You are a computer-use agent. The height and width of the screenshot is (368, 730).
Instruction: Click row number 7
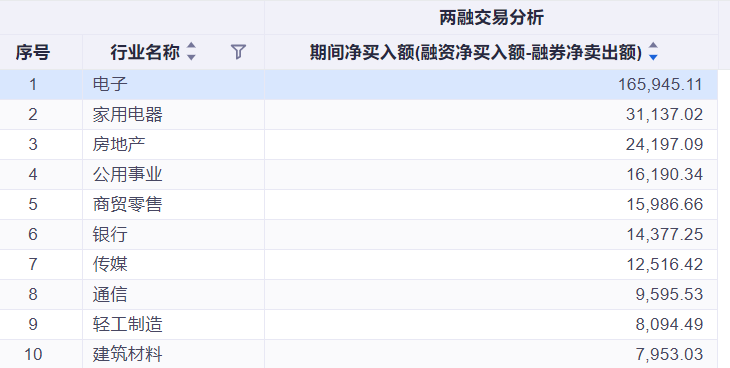pyautogui.click(x=33, y=265)
